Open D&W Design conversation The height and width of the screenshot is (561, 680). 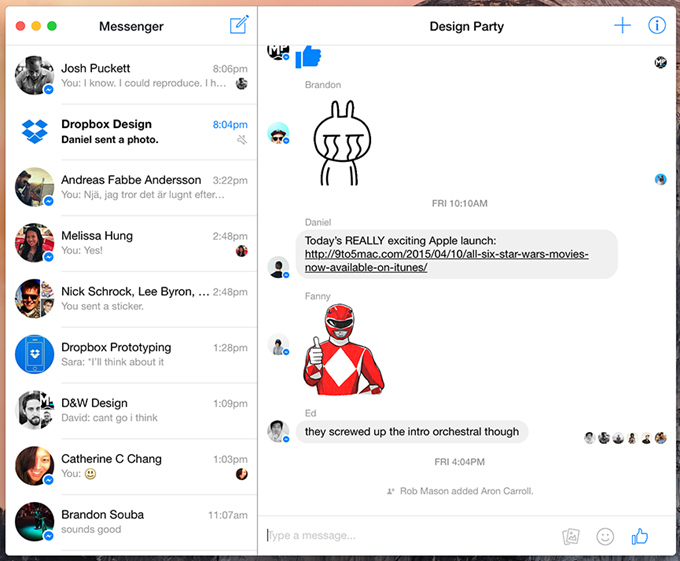pos(131,410)
